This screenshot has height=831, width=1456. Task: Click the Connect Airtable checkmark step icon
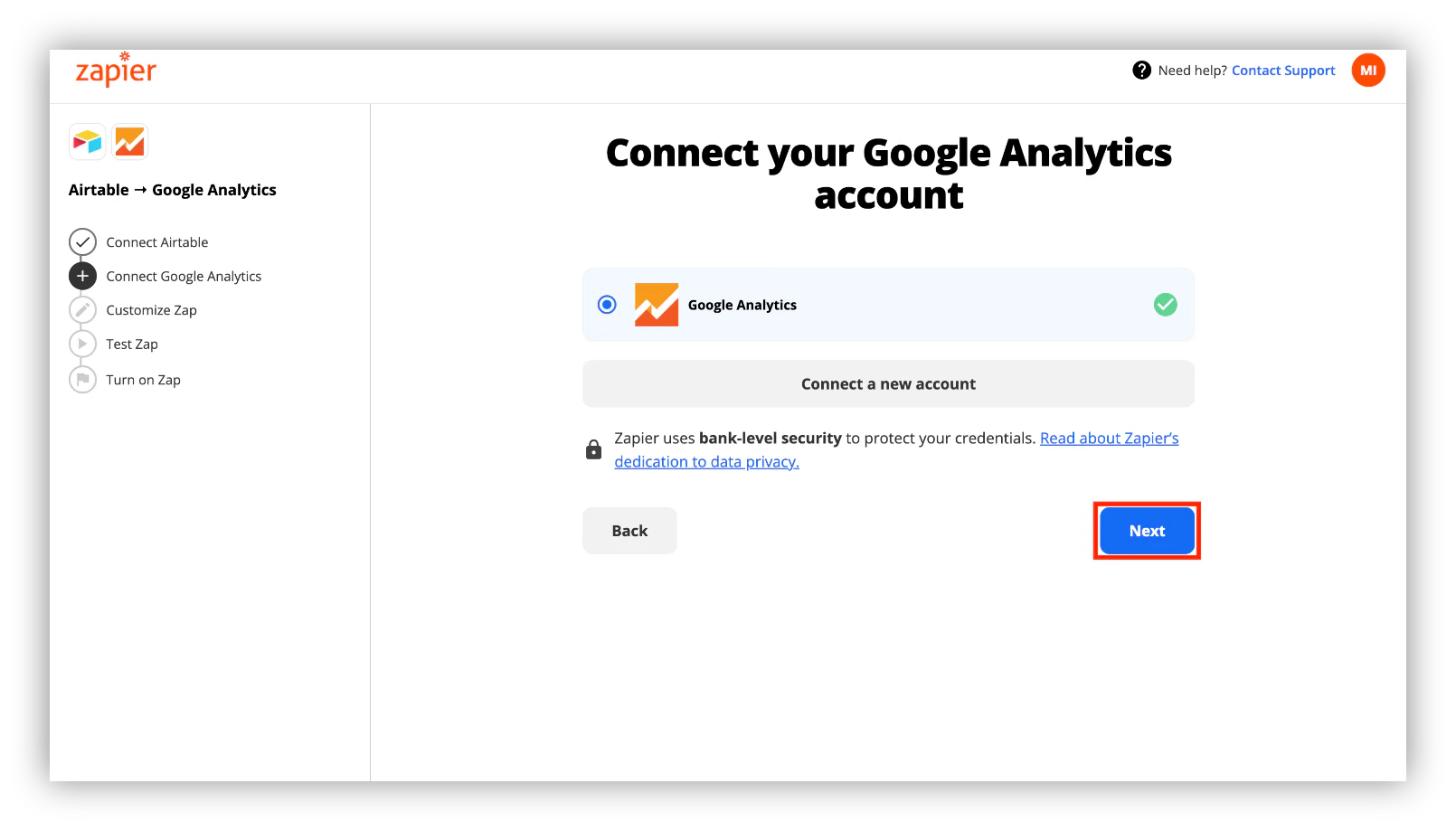pyautogui.click(x=82, y=242)
